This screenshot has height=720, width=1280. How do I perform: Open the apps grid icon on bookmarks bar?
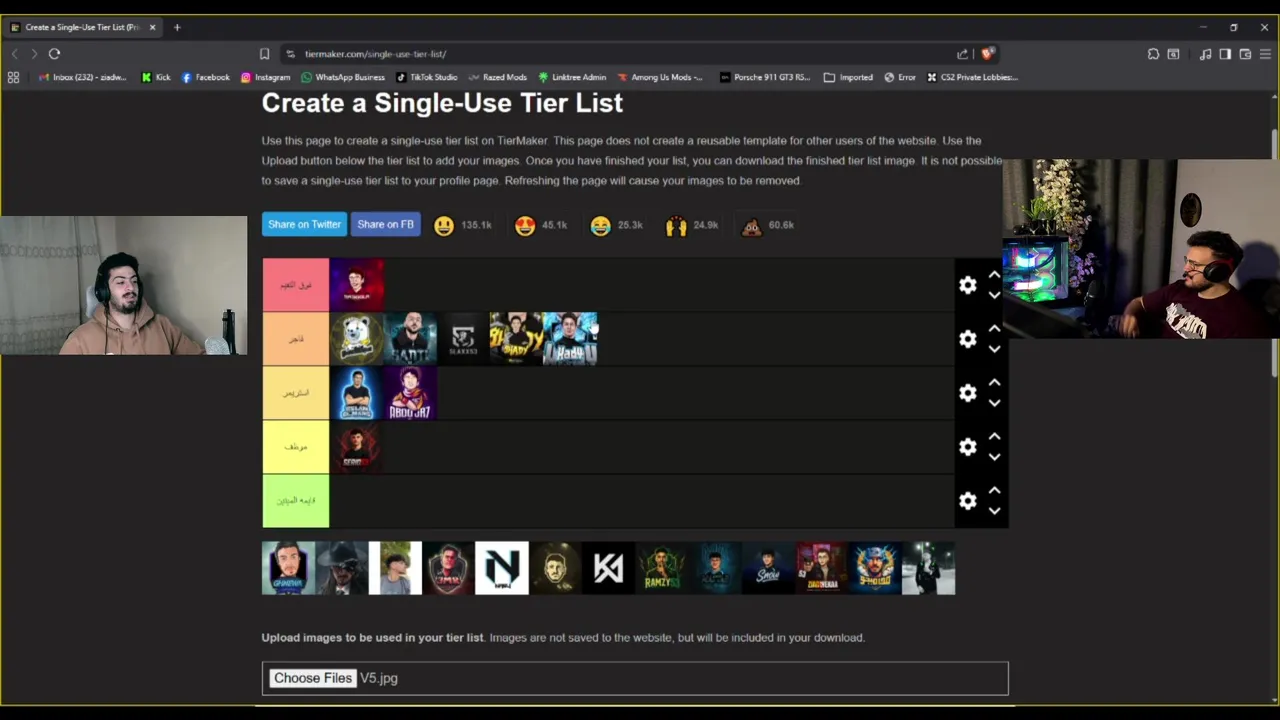13,77
